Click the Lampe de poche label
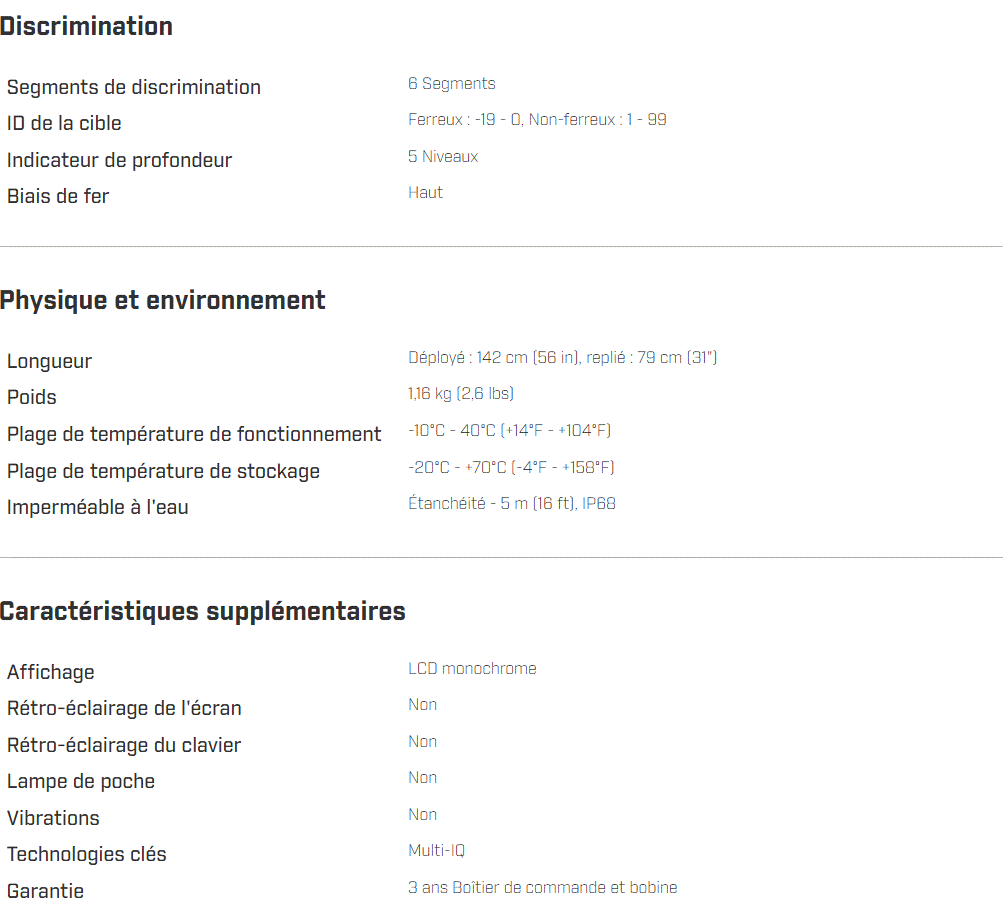This screenshot has height=915, width=1004. (81, 781)
